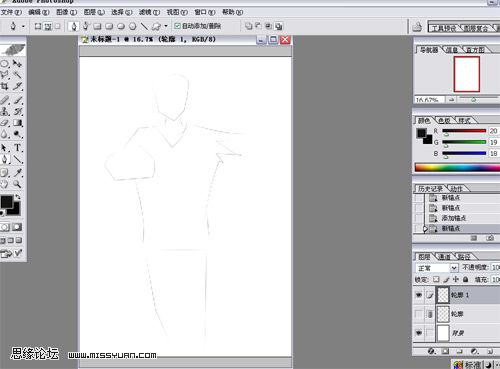500x369 pixels.
Task: Choose Custom Shape in options bar
Action: pyautogui.click(x=156, y=26)
